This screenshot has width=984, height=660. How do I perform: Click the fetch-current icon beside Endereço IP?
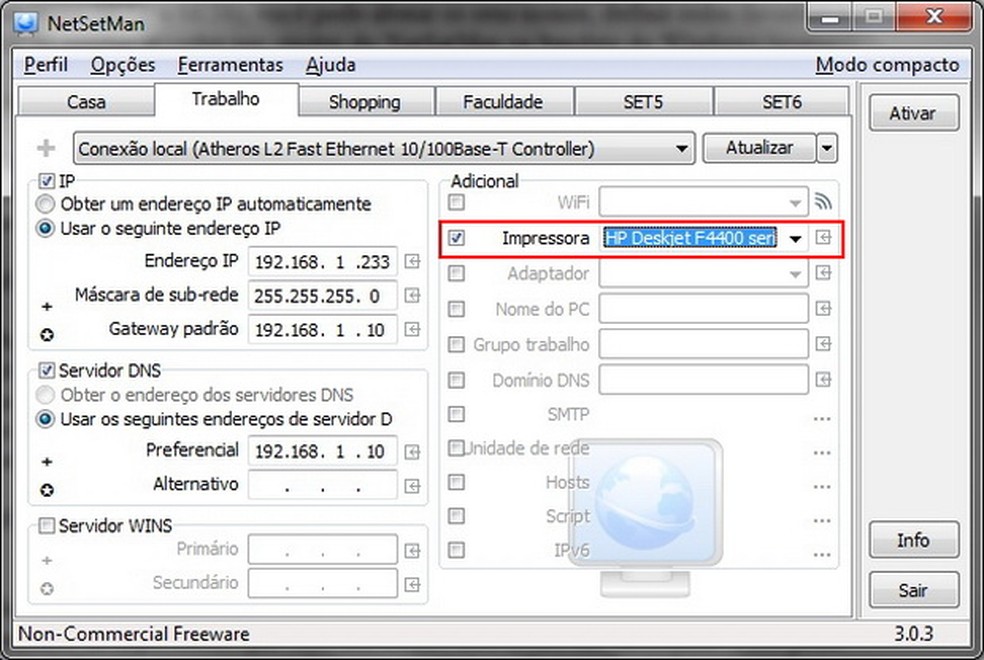tap(412, 262)
